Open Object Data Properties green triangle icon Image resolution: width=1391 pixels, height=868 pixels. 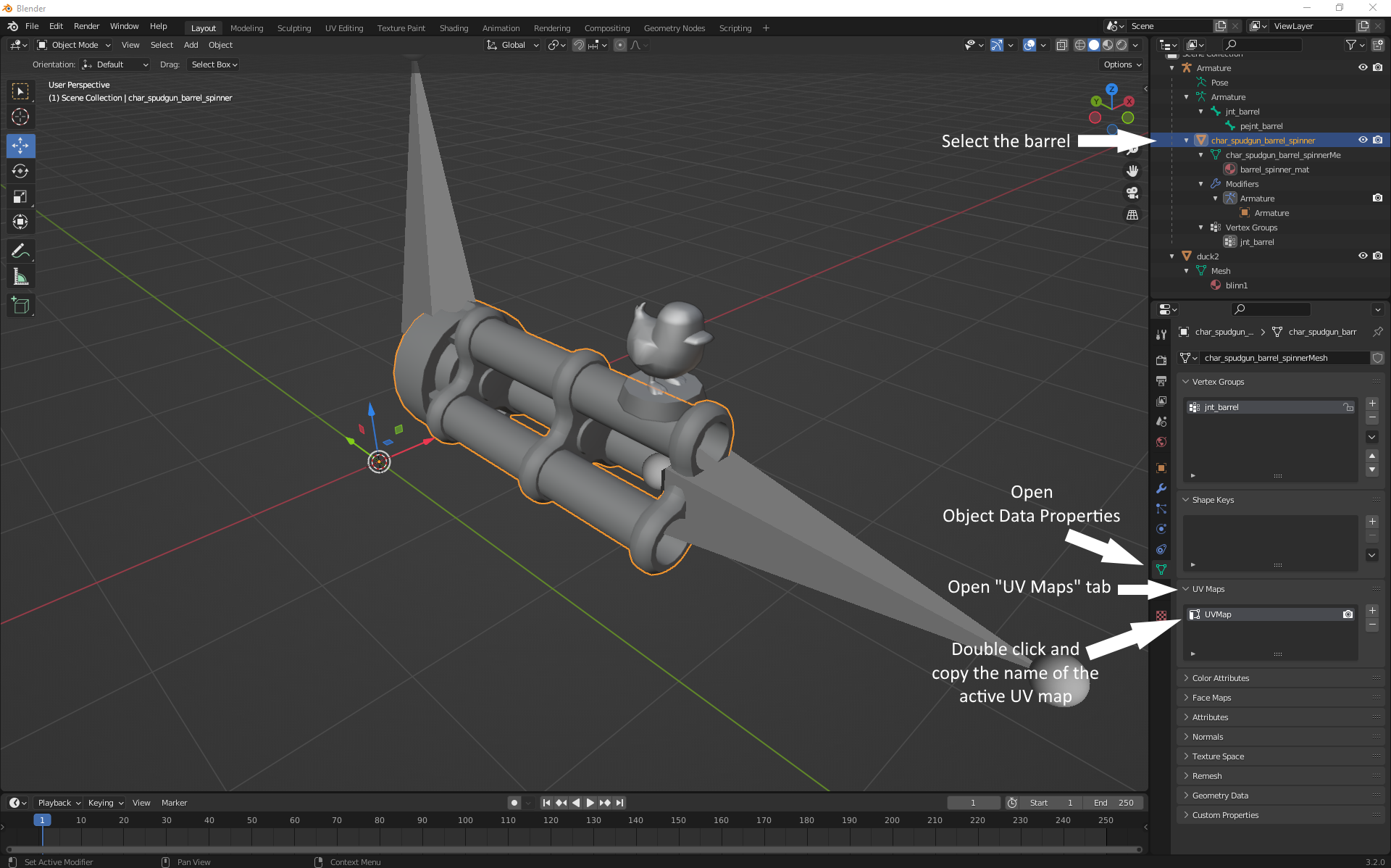click(x=1161, y=569)
